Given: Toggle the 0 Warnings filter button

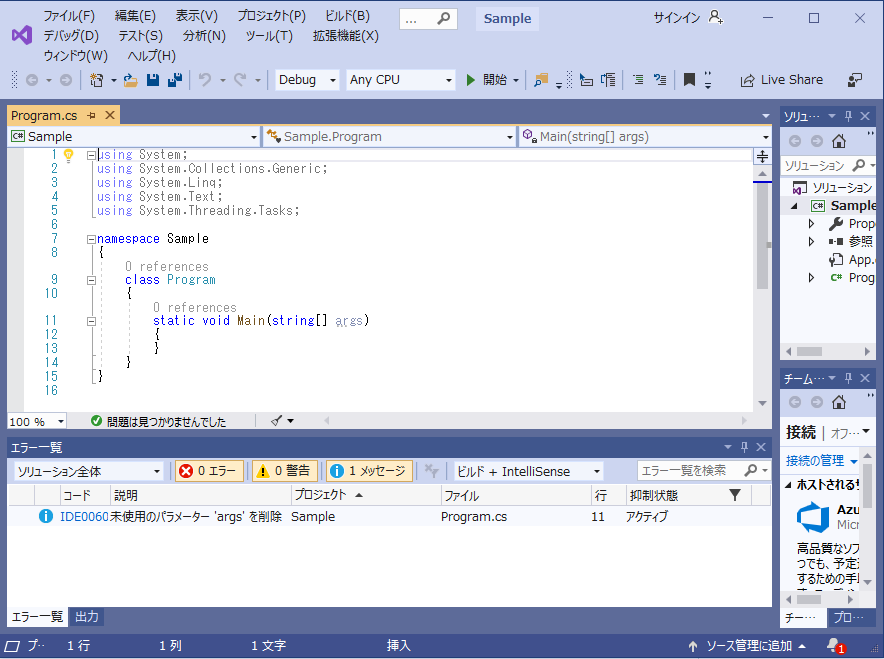Looking at the screenshot, I should point(285,471).
